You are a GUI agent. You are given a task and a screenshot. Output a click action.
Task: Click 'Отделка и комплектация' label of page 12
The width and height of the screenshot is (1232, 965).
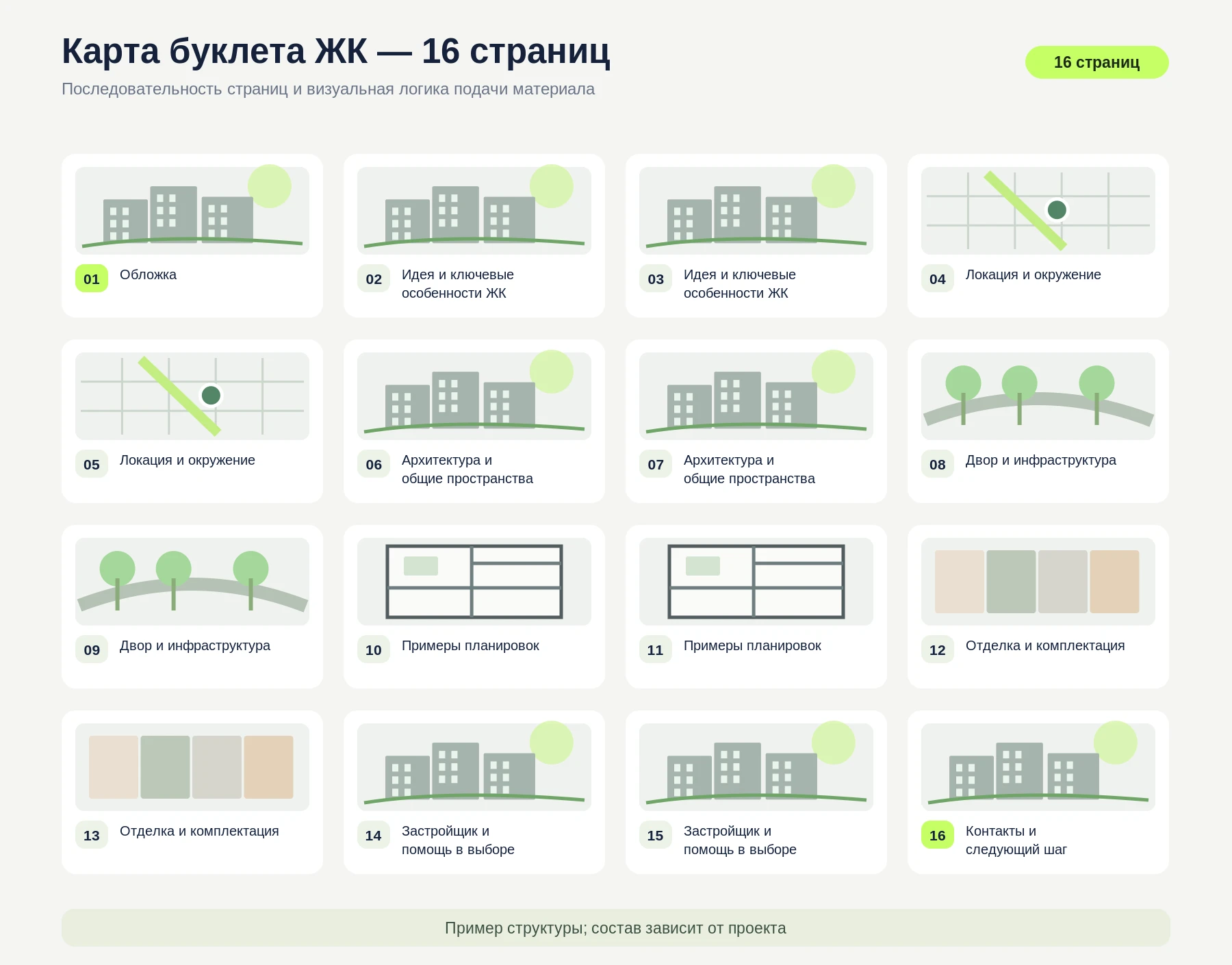[x=1045, y=645]
